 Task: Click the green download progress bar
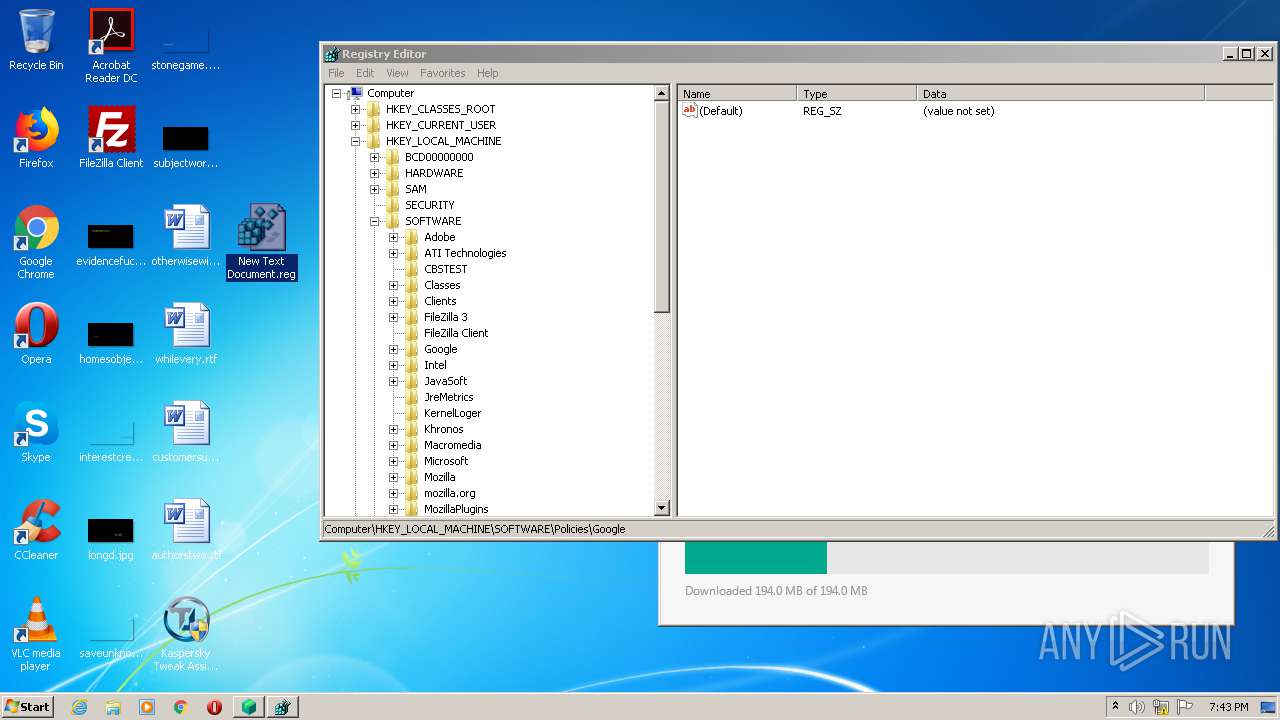click(x=756, y=558)
